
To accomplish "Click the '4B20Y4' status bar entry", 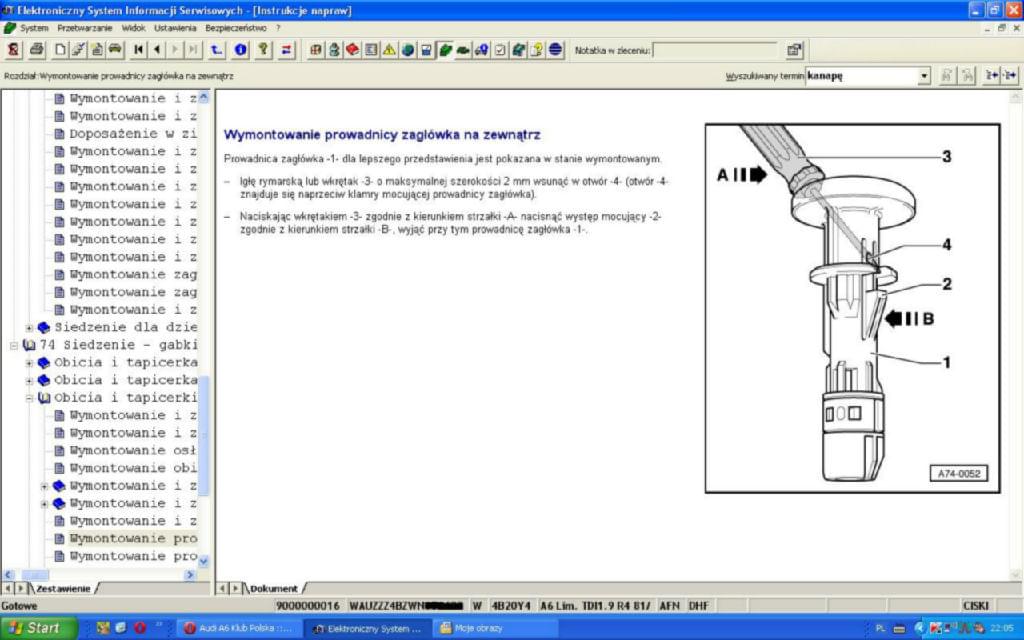I will (x=511, y=606).
